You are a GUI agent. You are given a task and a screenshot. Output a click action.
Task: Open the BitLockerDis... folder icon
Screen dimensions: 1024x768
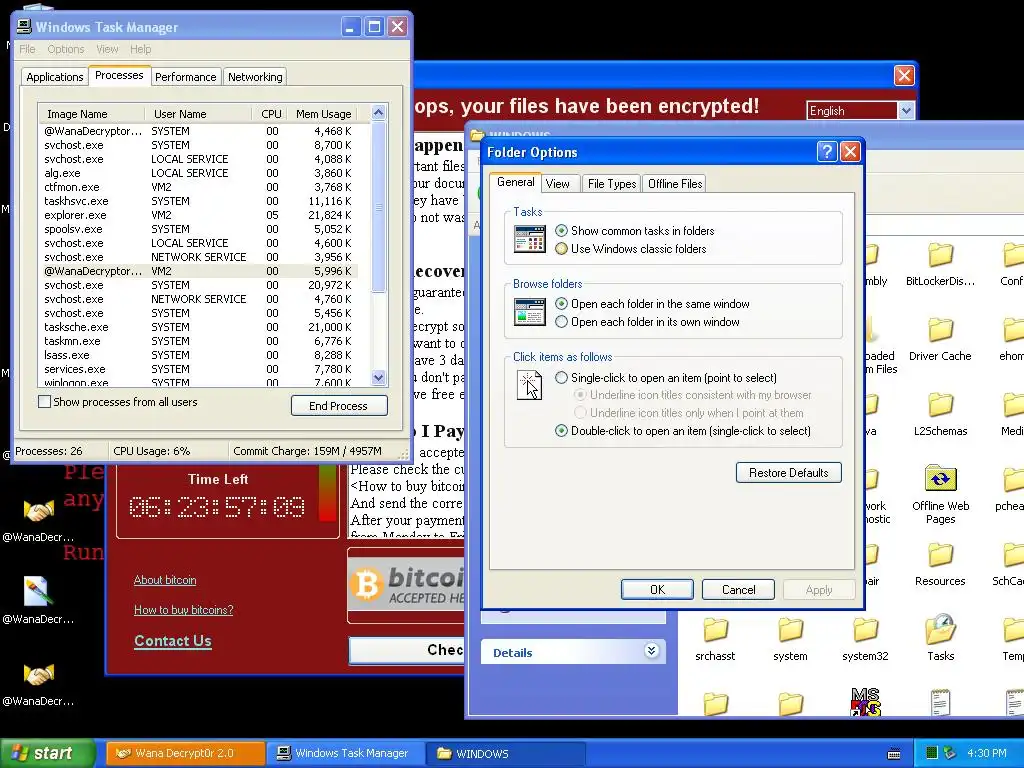(940, 255)
